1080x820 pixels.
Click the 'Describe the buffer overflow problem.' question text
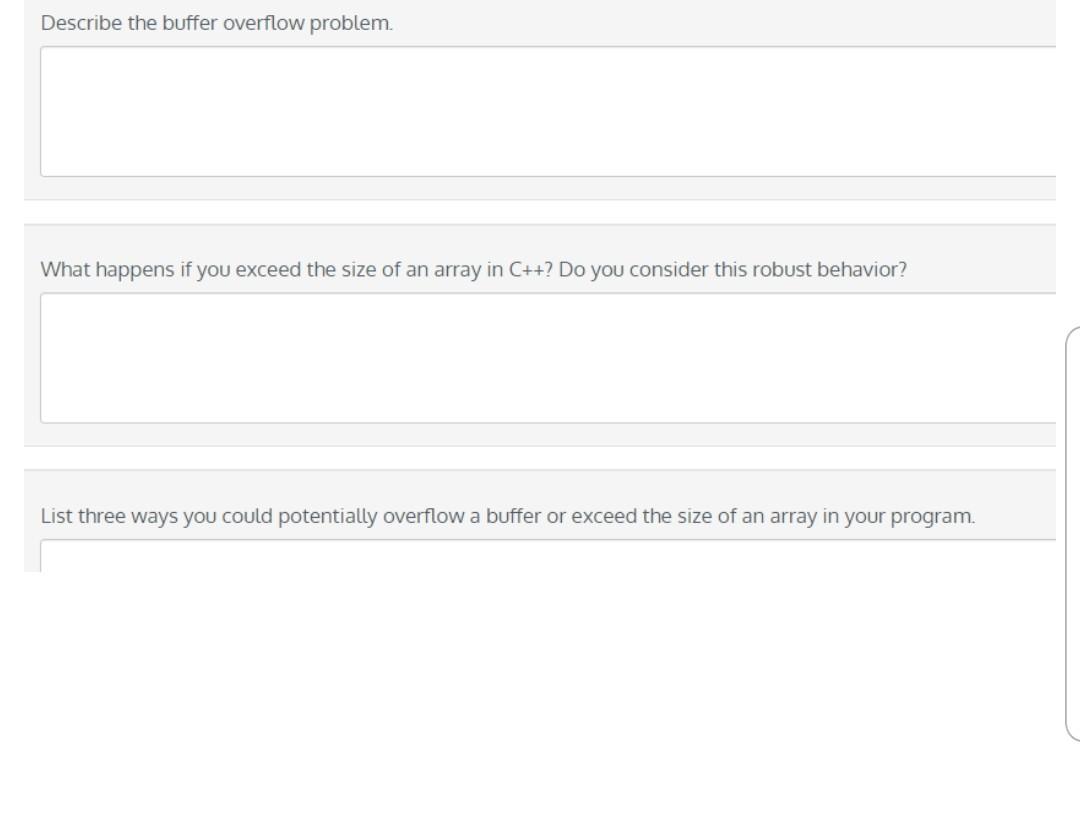tap(217, 23)
